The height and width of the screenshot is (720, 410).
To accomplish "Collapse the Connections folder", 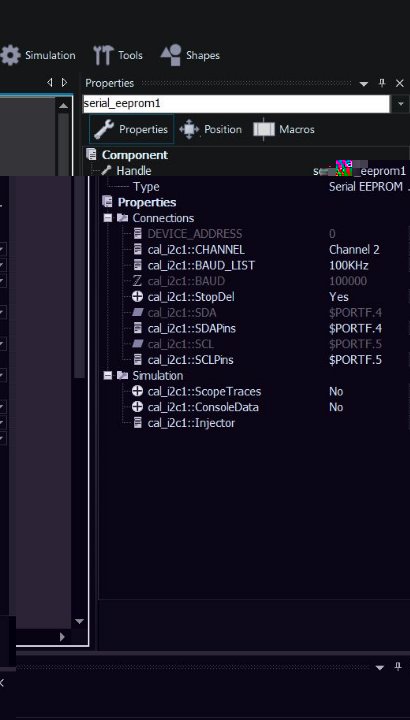I will click(107, 218).
